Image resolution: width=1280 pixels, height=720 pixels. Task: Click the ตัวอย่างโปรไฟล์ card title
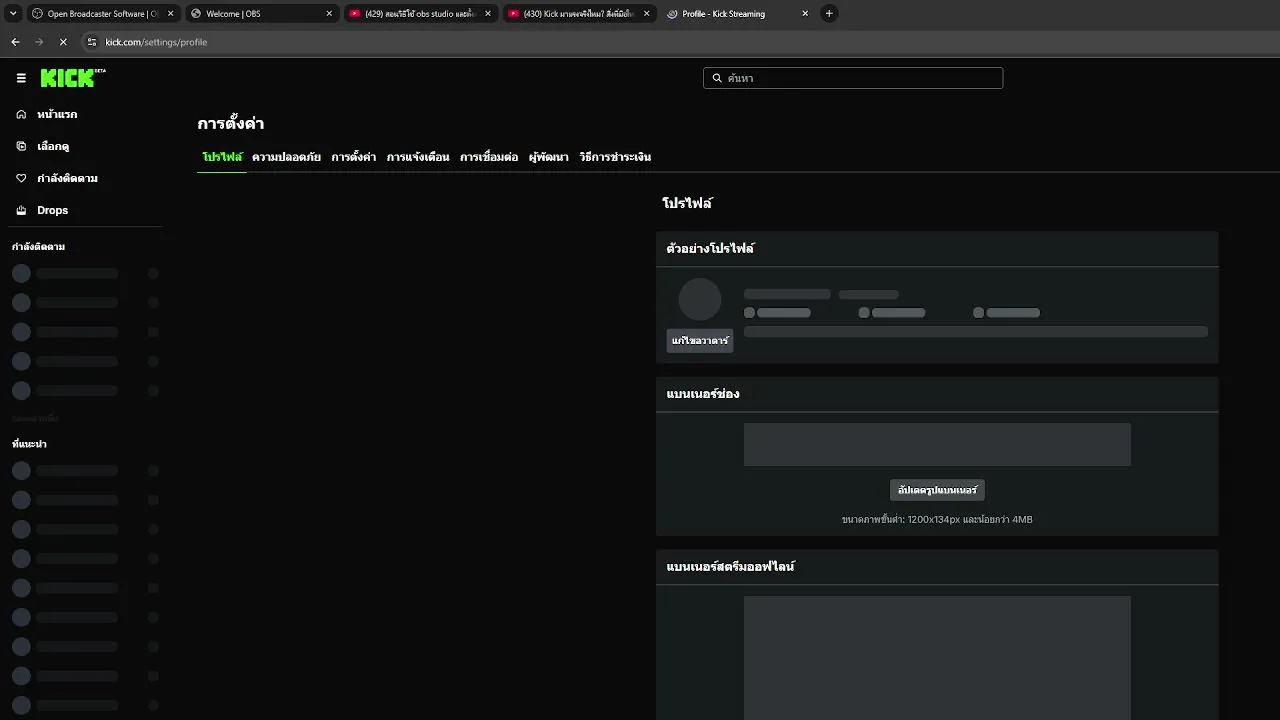point(710,248)
